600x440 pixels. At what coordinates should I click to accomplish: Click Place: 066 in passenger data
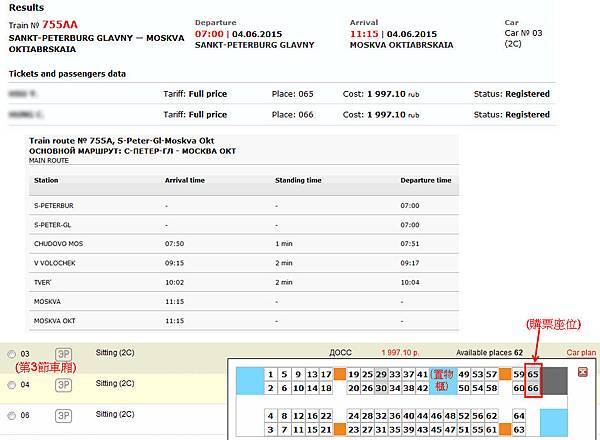point(292,115)
